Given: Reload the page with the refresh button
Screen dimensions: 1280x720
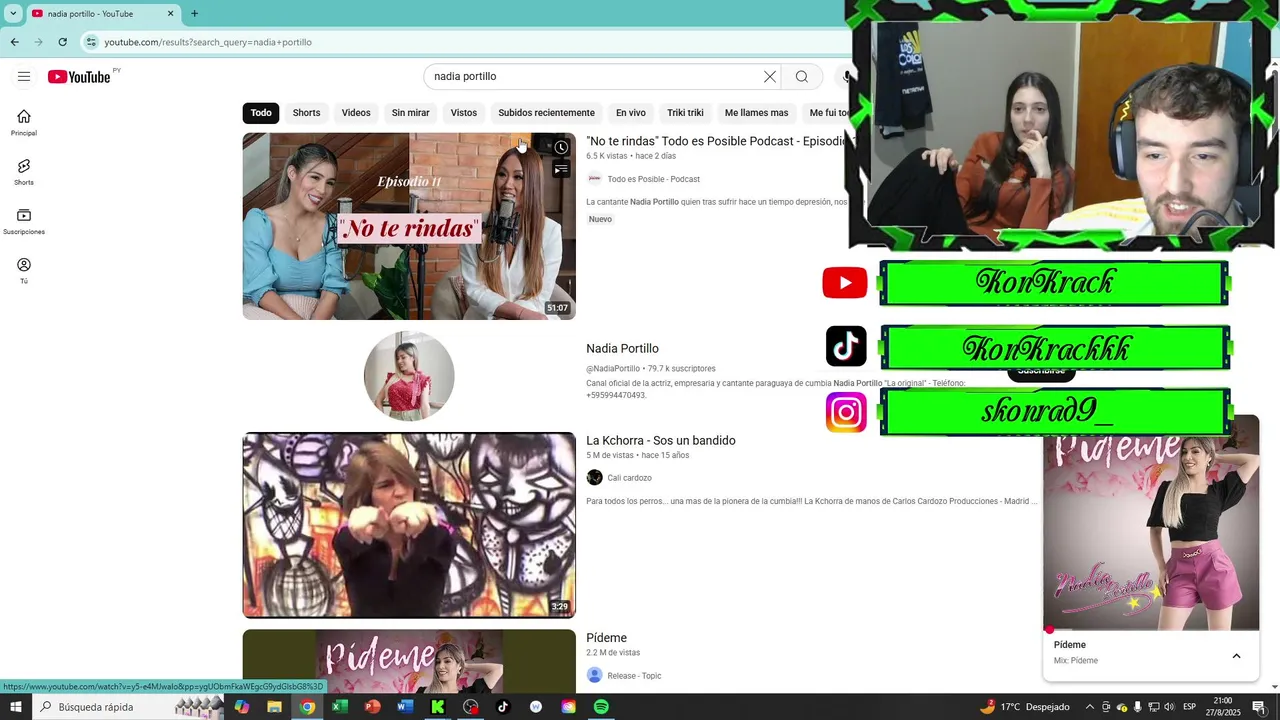Looking at the screenshot, I should [x=62, y=42].
